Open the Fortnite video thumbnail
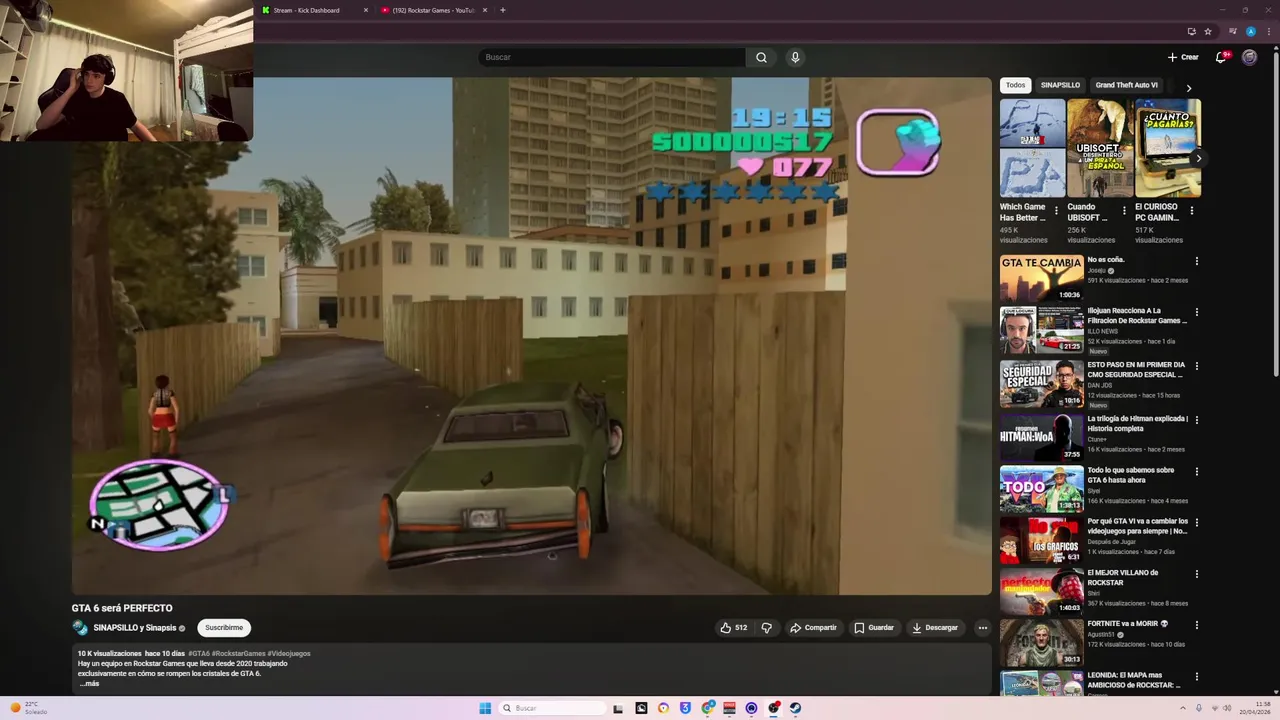Viewport: 1280px width, 720px height. click(1041, 642)
